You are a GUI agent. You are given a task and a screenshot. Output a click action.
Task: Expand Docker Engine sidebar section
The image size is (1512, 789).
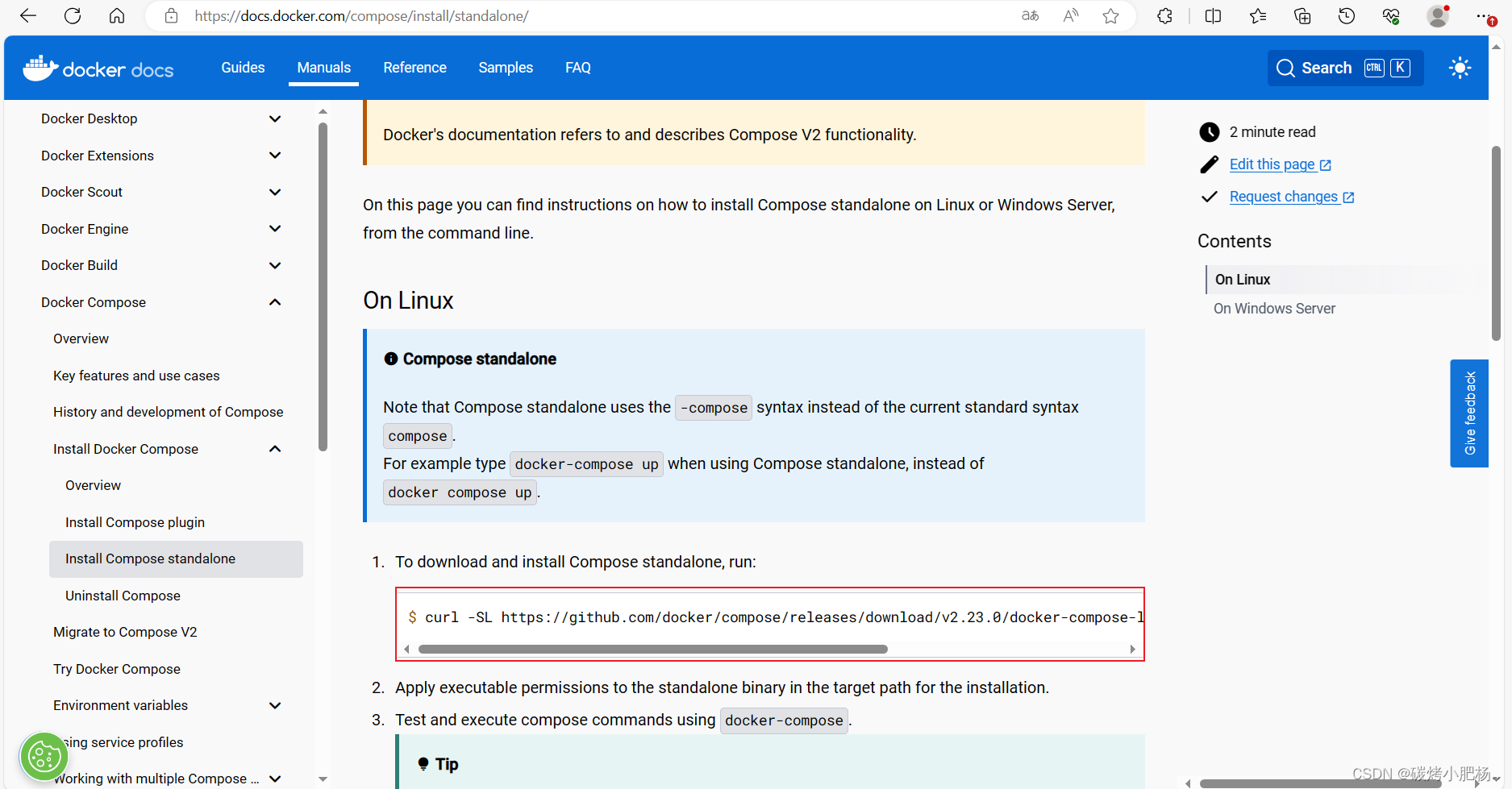pos(275,229)
